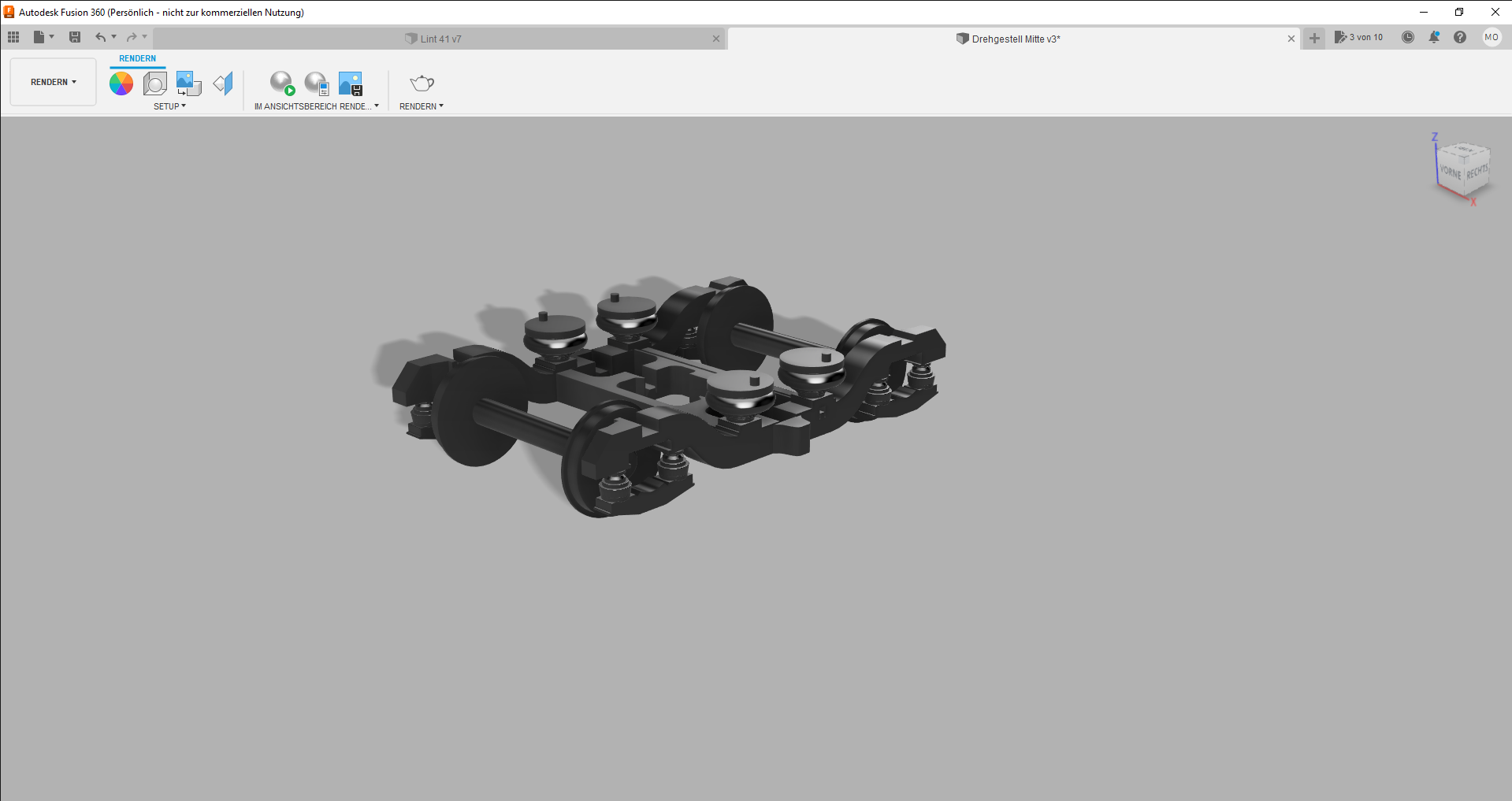Image resolution: width=1512 pixels, height=801 pixels.
Task: Click the 3 von 10 document counter
Action: pos(1359,37)
